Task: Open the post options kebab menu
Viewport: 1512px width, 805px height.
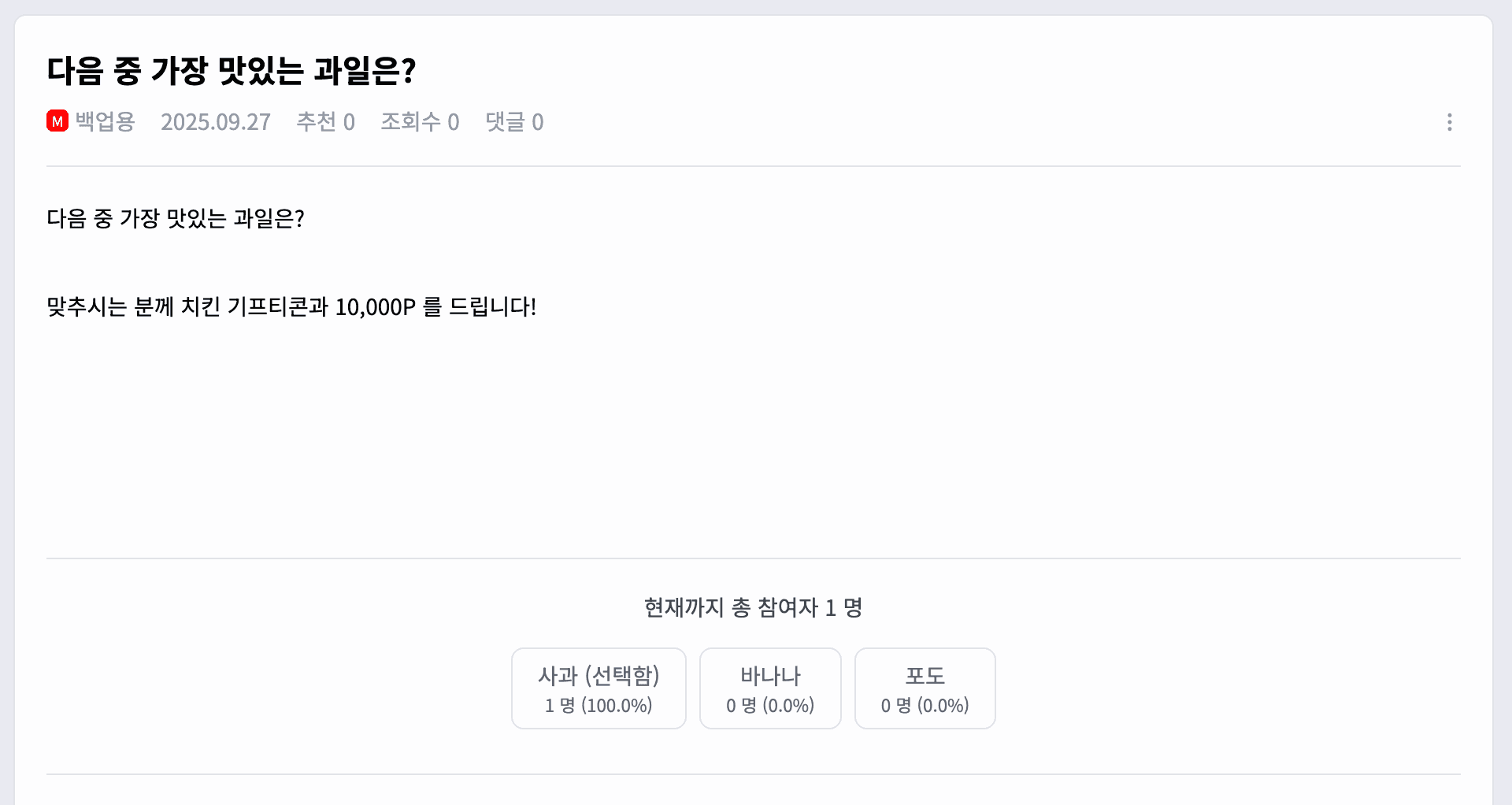Action: click(x=1450, y=122)
